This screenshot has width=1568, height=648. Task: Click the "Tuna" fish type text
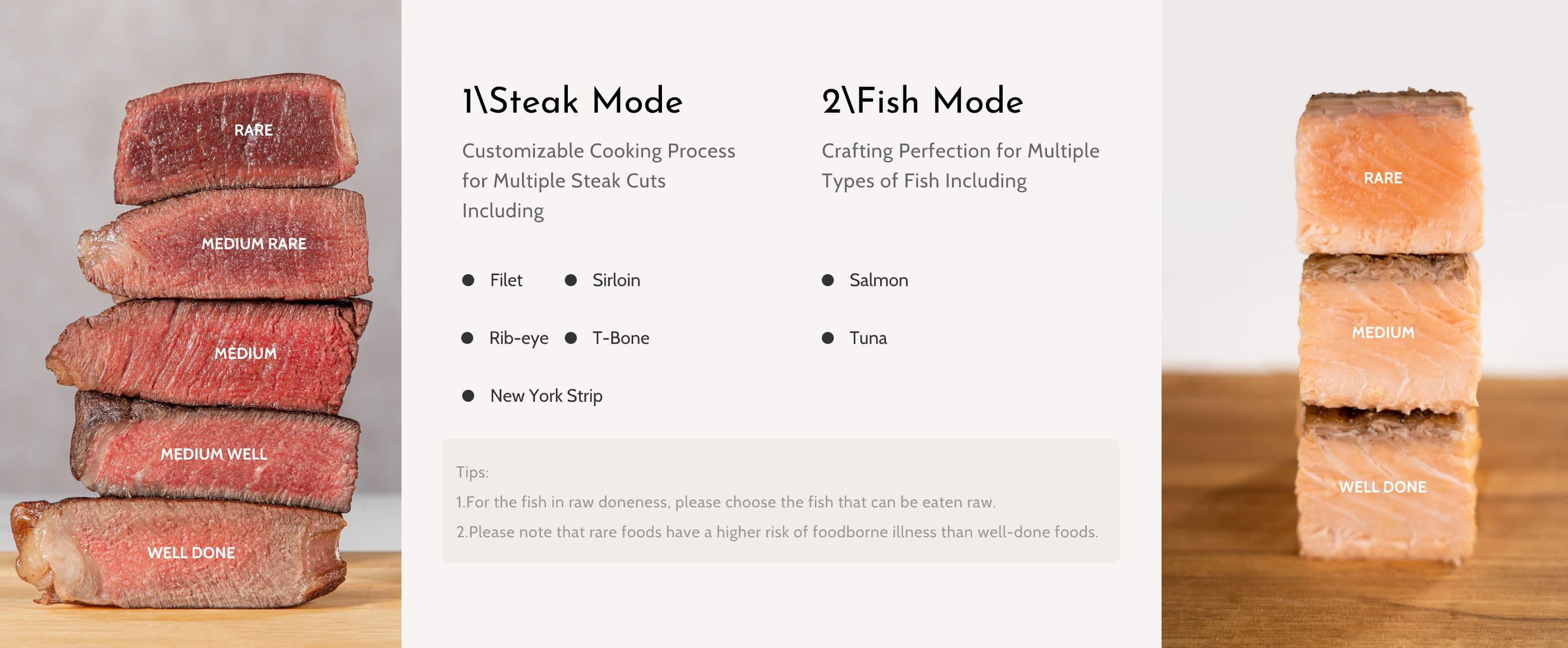point(868,338)
